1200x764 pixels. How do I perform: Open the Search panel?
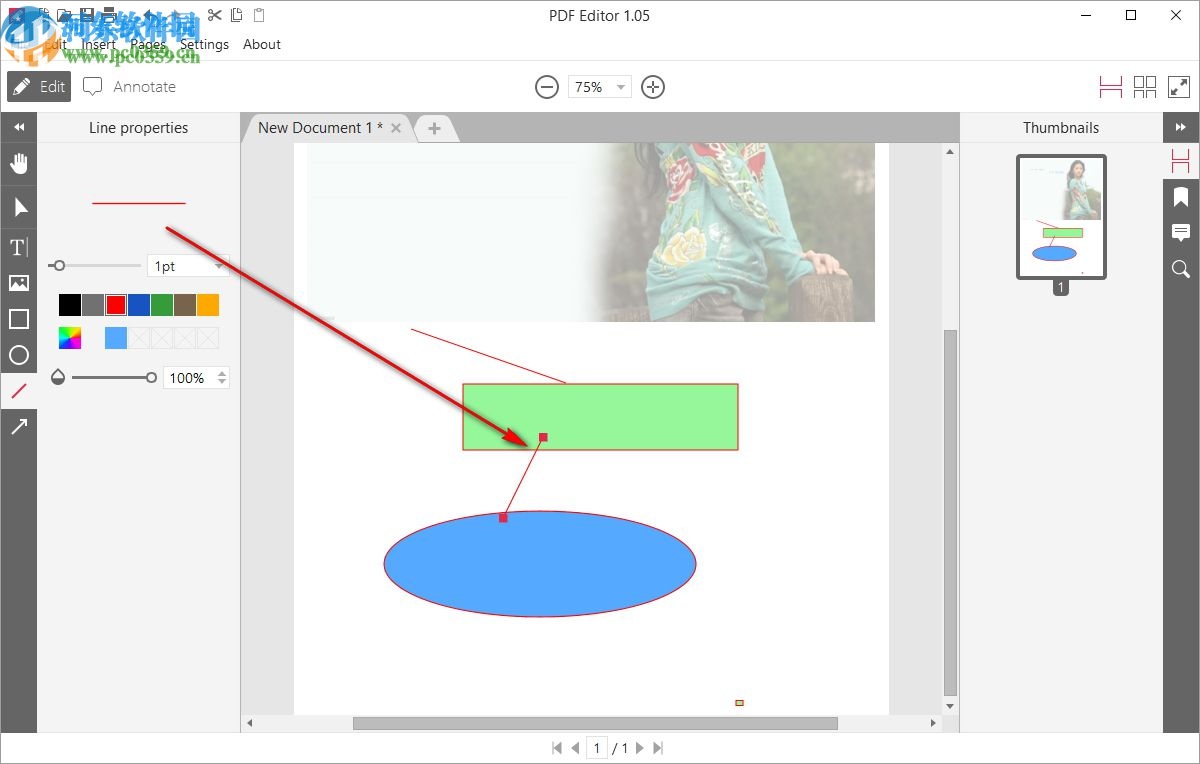(x=1180, y=268)
